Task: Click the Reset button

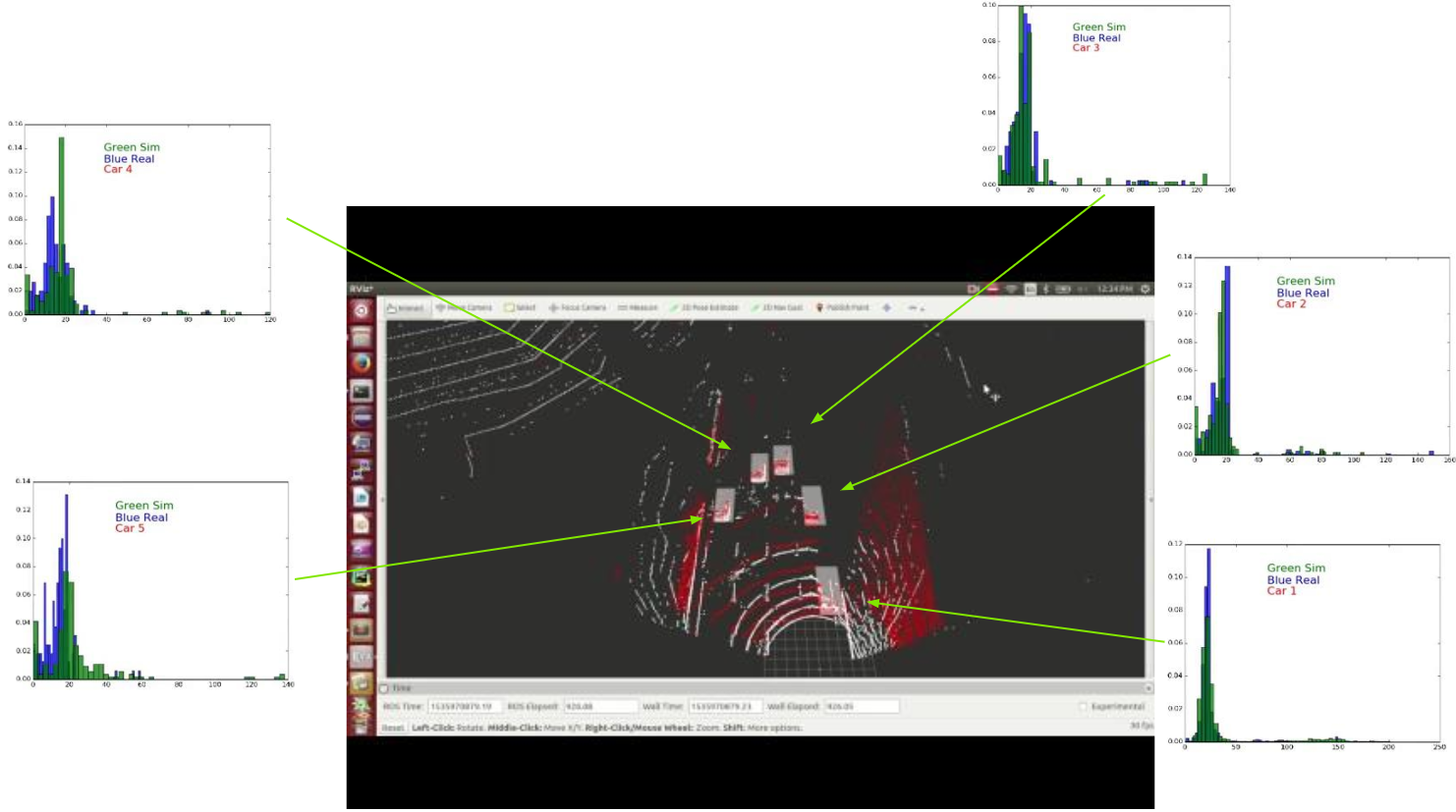Action: point(393,728)
